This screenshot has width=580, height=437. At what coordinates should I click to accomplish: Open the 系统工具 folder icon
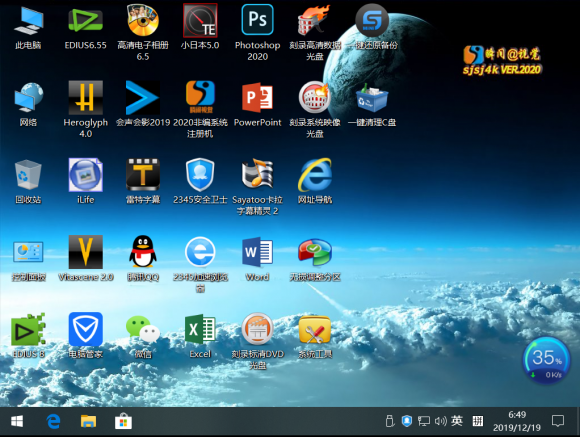[x=315, y=330]
